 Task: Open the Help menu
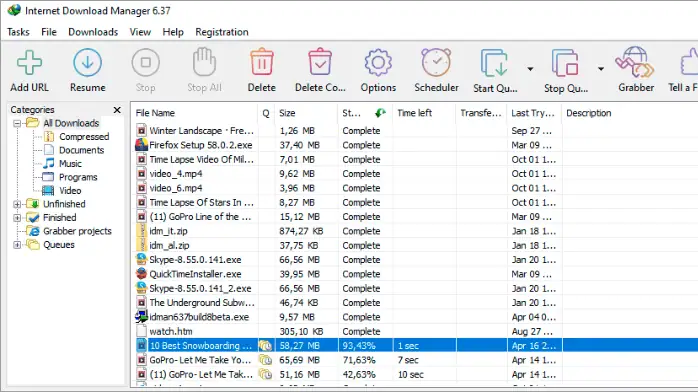[173, 32]
